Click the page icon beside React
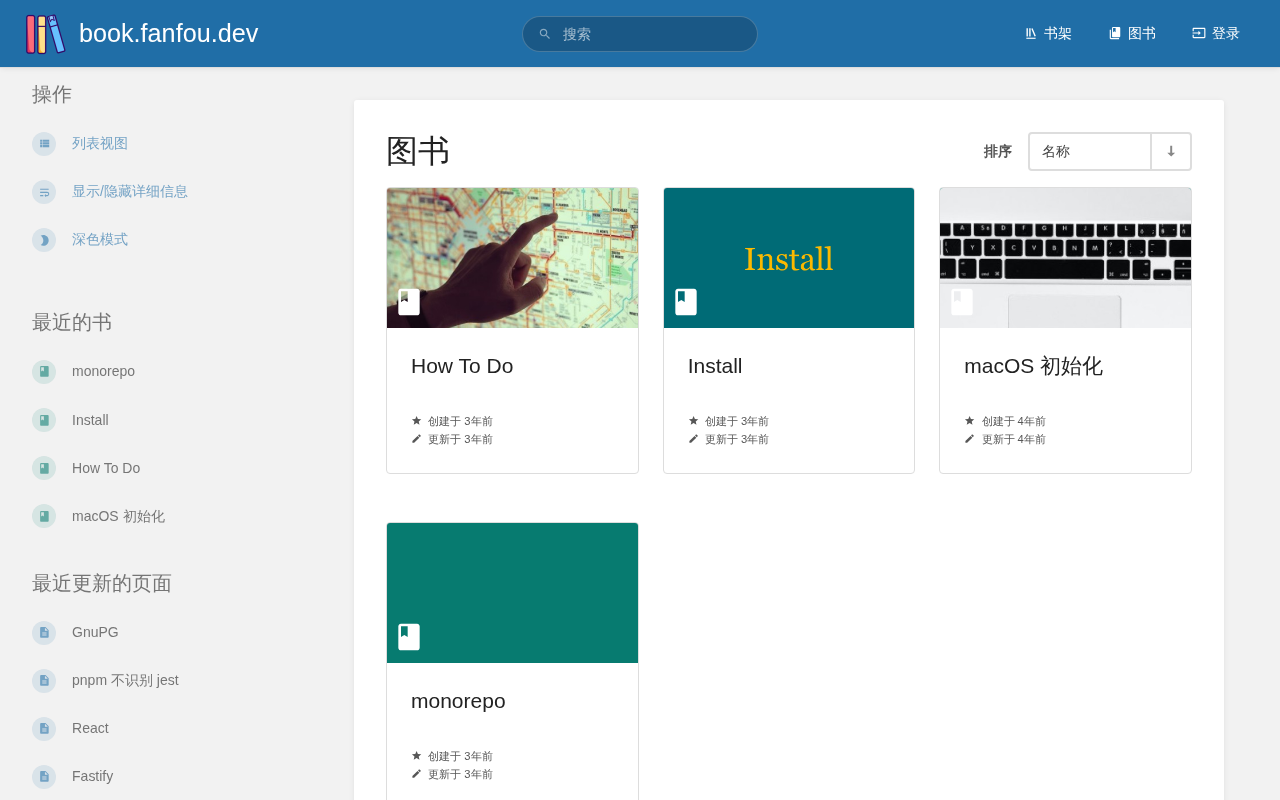This screenshot has height=800, width=1280. click(44, 729)
